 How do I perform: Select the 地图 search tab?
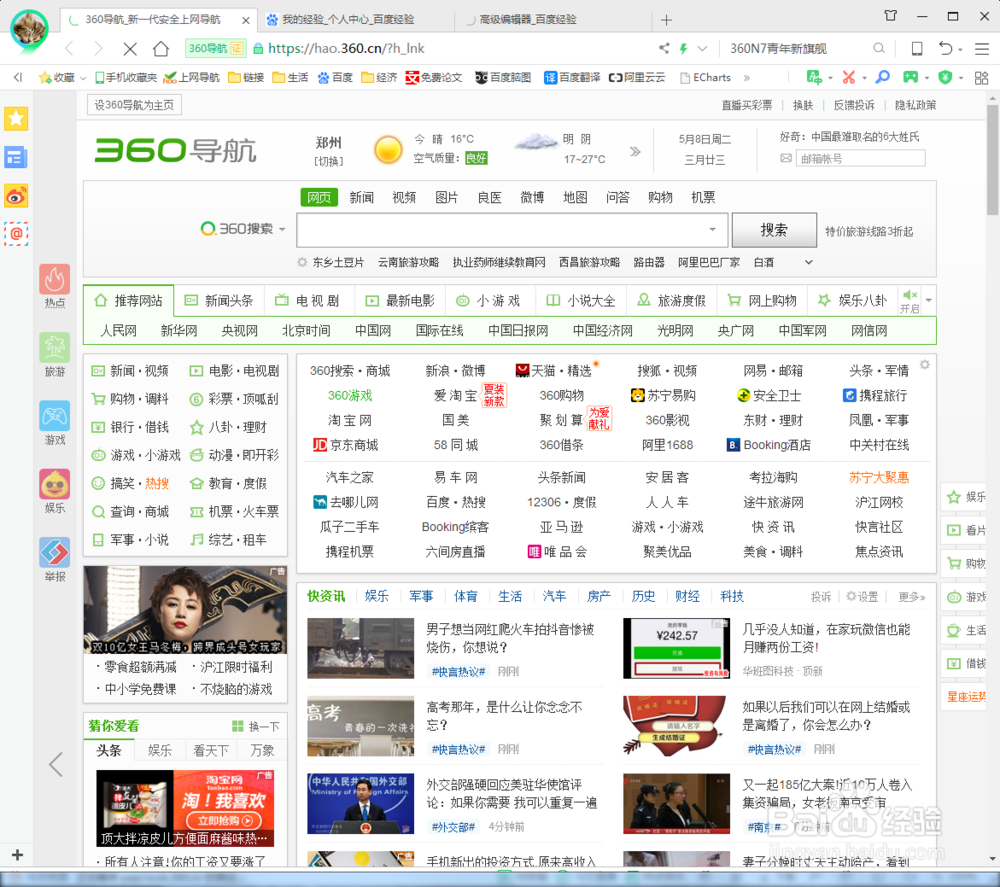coord(575,197)
